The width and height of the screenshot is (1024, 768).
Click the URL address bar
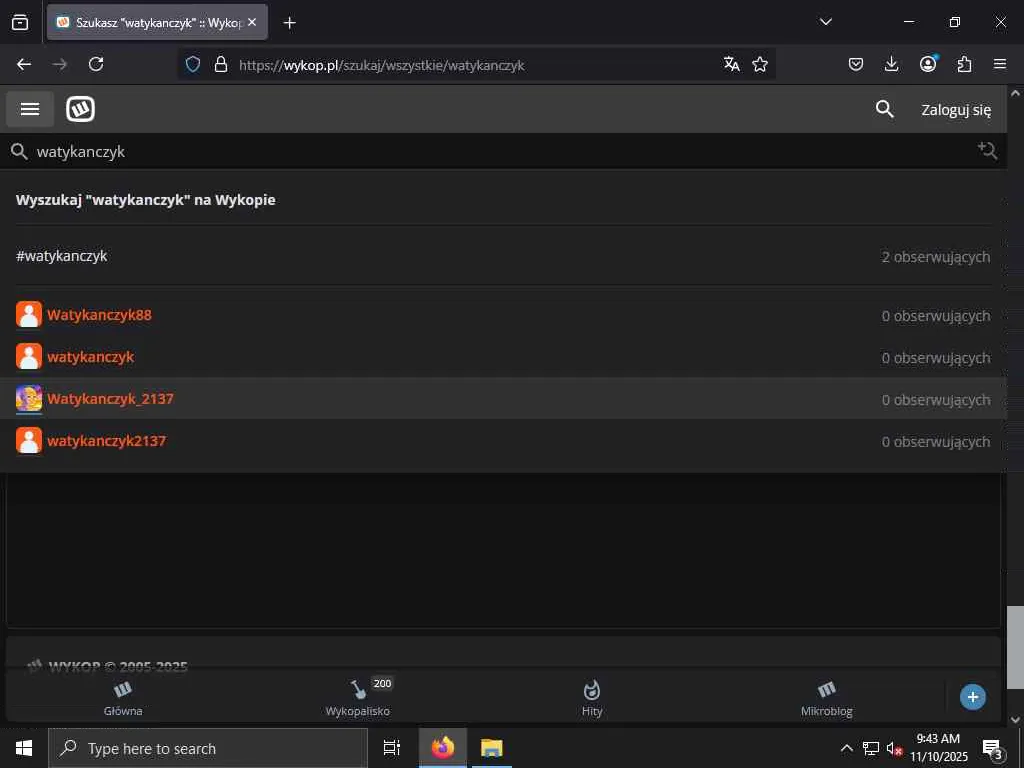[x=477, y=65]
